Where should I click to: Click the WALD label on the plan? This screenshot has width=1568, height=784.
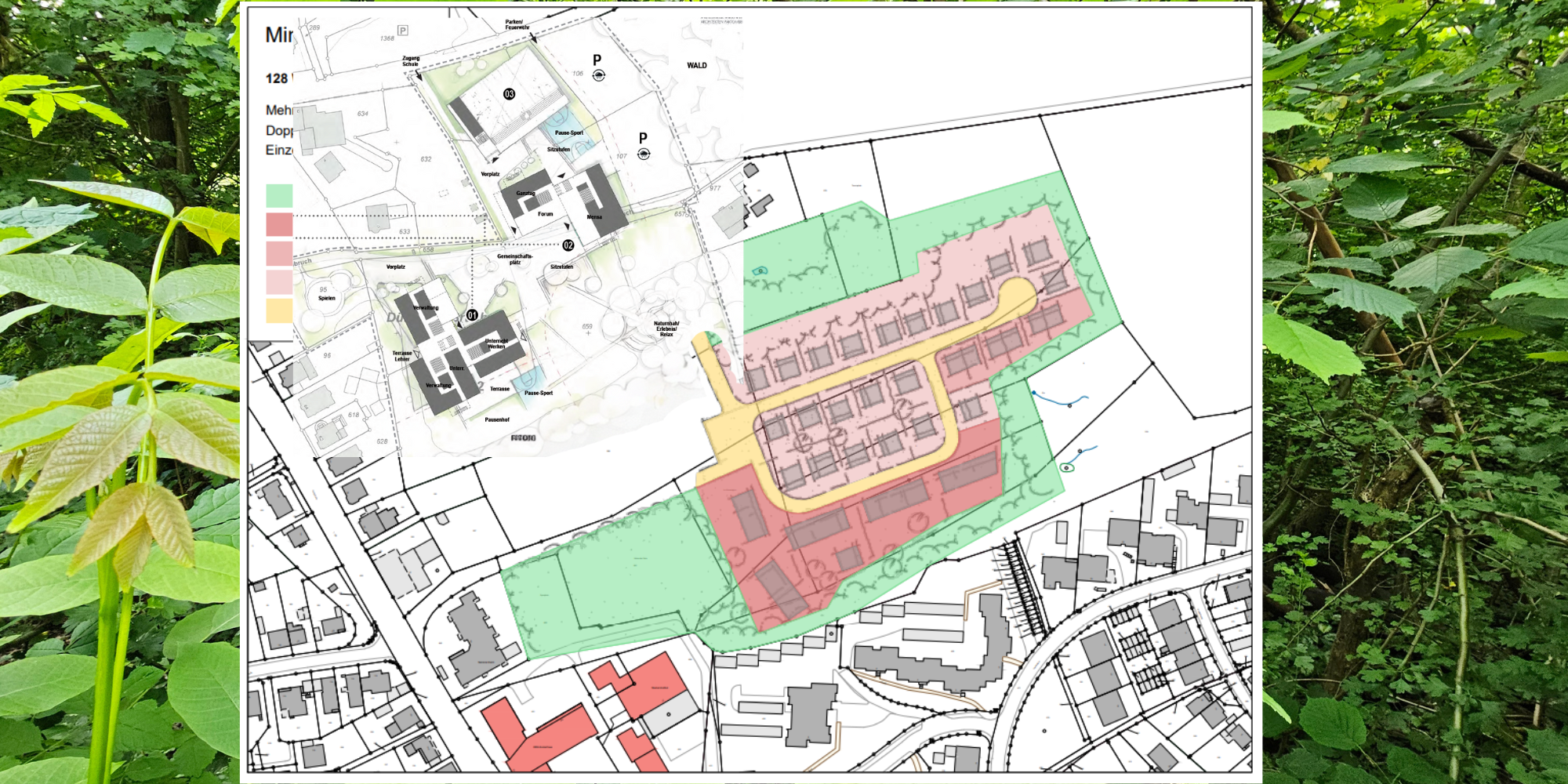pos(697,66)
